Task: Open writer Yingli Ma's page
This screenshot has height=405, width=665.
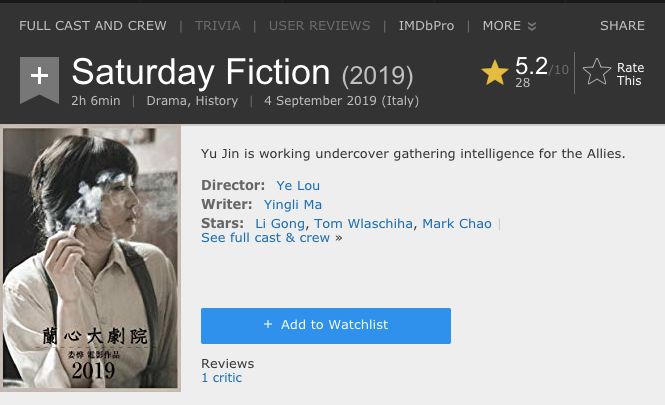Action: click(x=292, y=204)
